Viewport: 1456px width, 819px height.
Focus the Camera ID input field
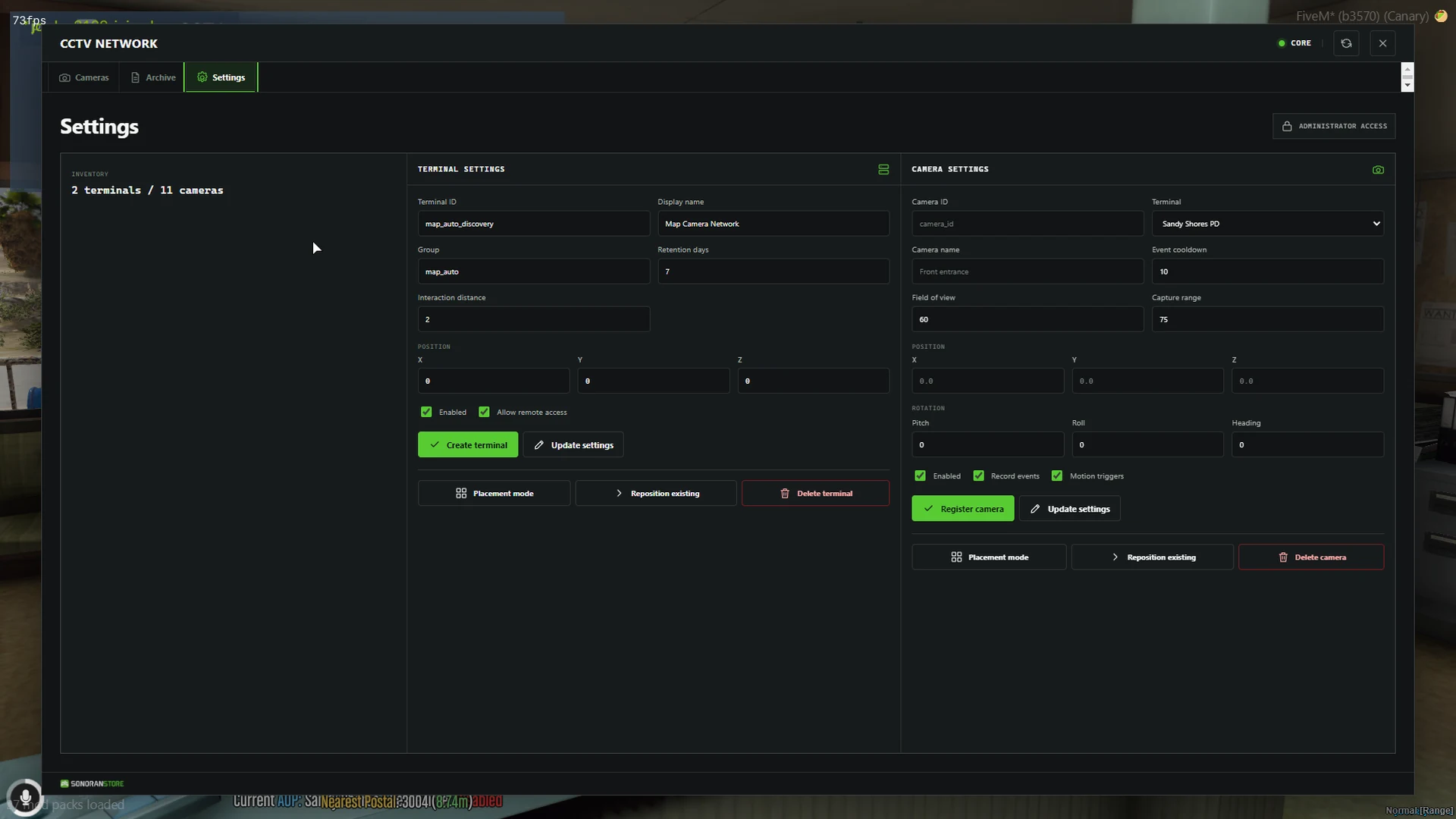click(1028, 224)
